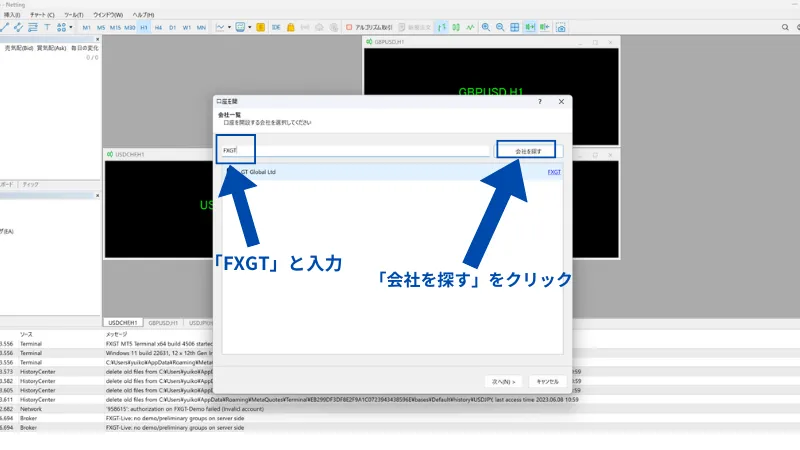The image size is (800, 450).
Task: Click the cloud virtual hosting icon
Action: point(319,28)
